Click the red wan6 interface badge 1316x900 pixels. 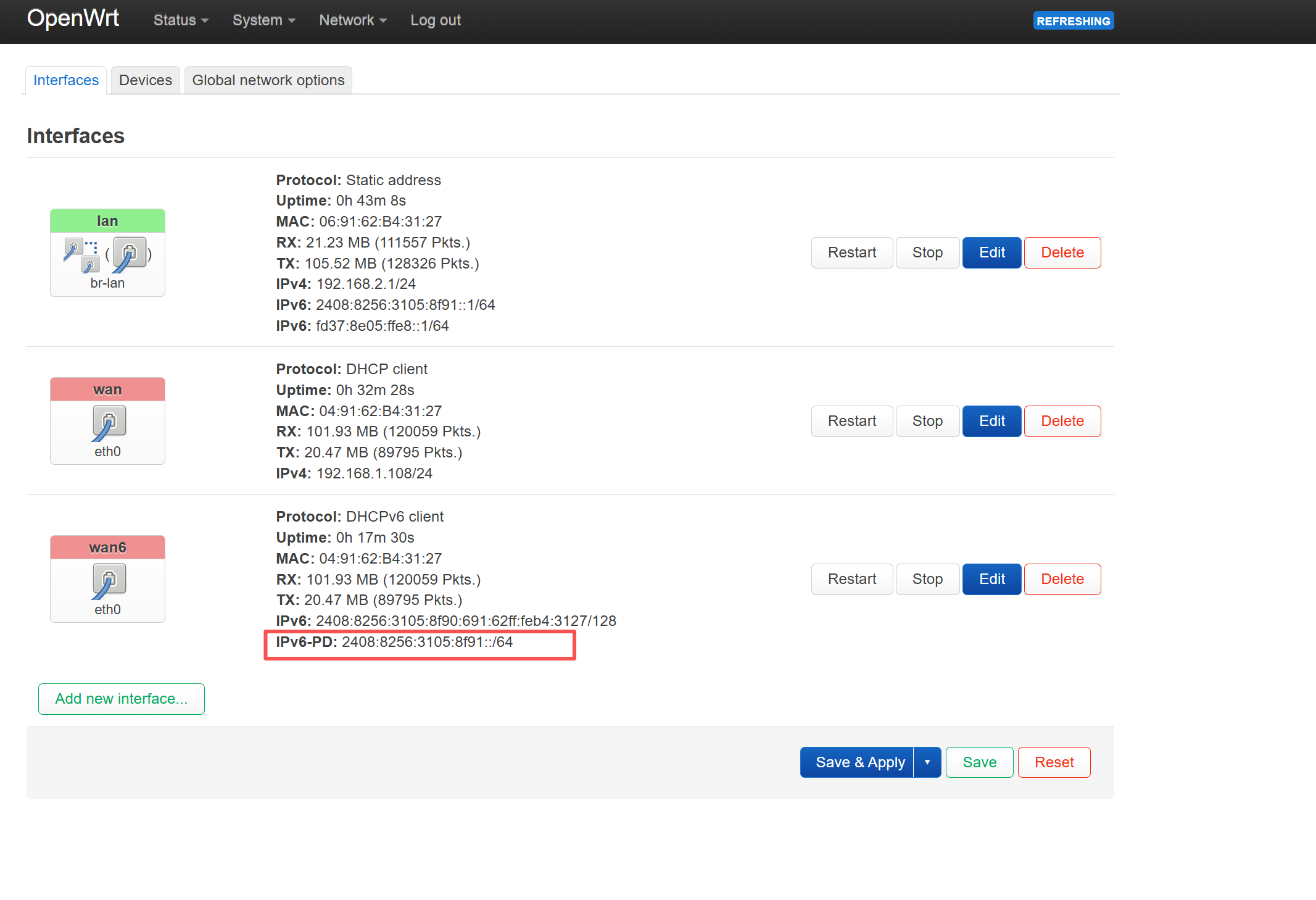click(107, 548)
